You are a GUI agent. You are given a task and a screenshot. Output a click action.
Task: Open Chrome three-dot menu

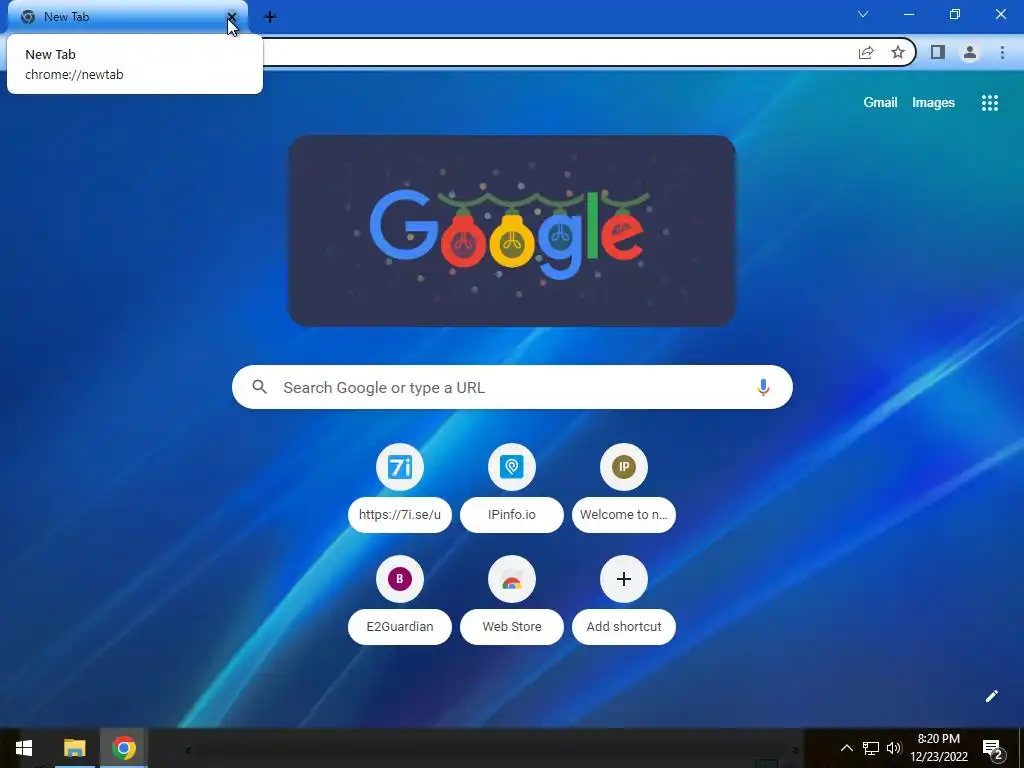coord(1002,52)
